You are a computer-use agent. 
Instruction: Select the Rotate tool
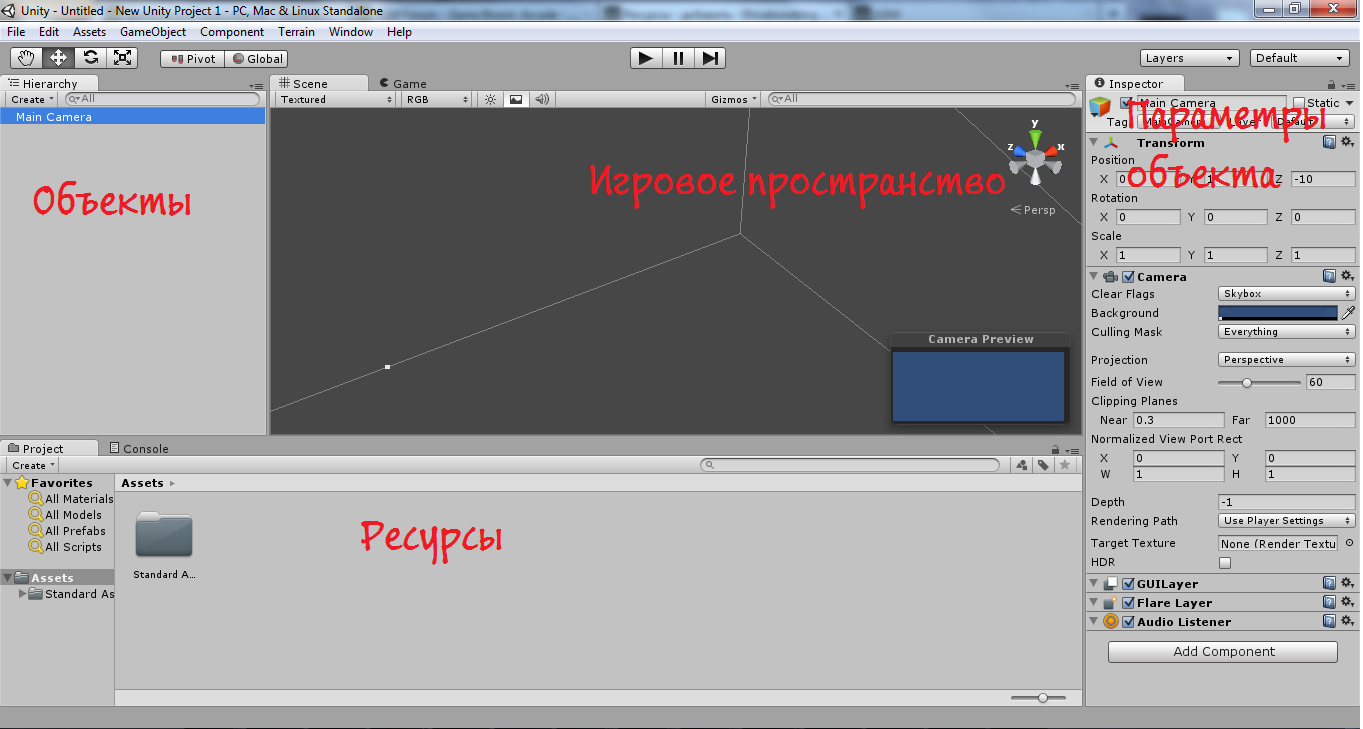point(90,58)
